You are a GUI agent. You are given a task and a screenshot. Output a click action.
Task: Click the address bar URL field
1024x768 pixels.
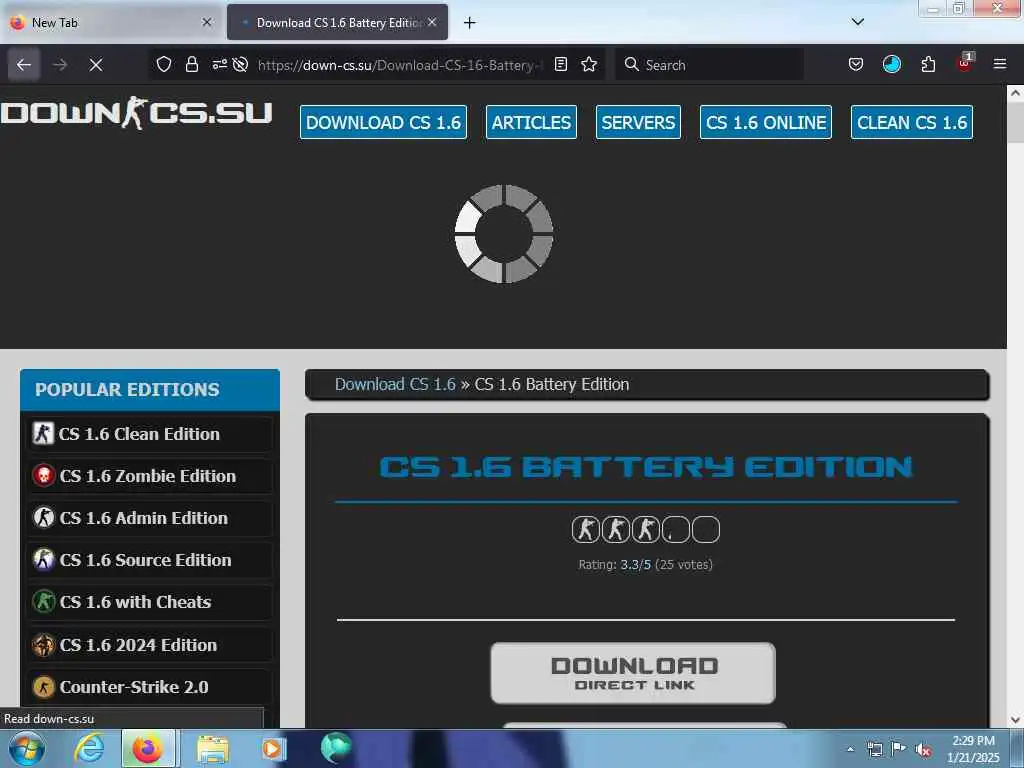click(x=400, y=65)
